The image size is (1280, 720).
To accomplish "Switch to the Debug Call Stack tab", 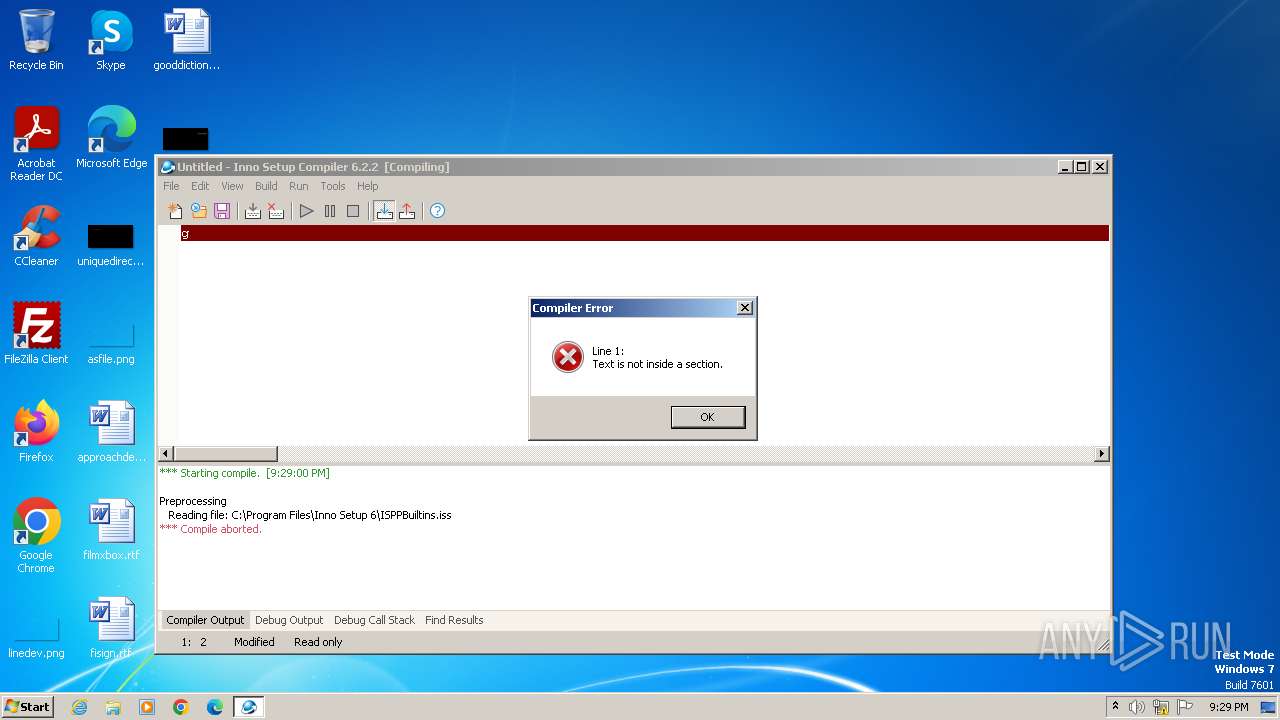I will pyautogui.click(x=374, y=620).
